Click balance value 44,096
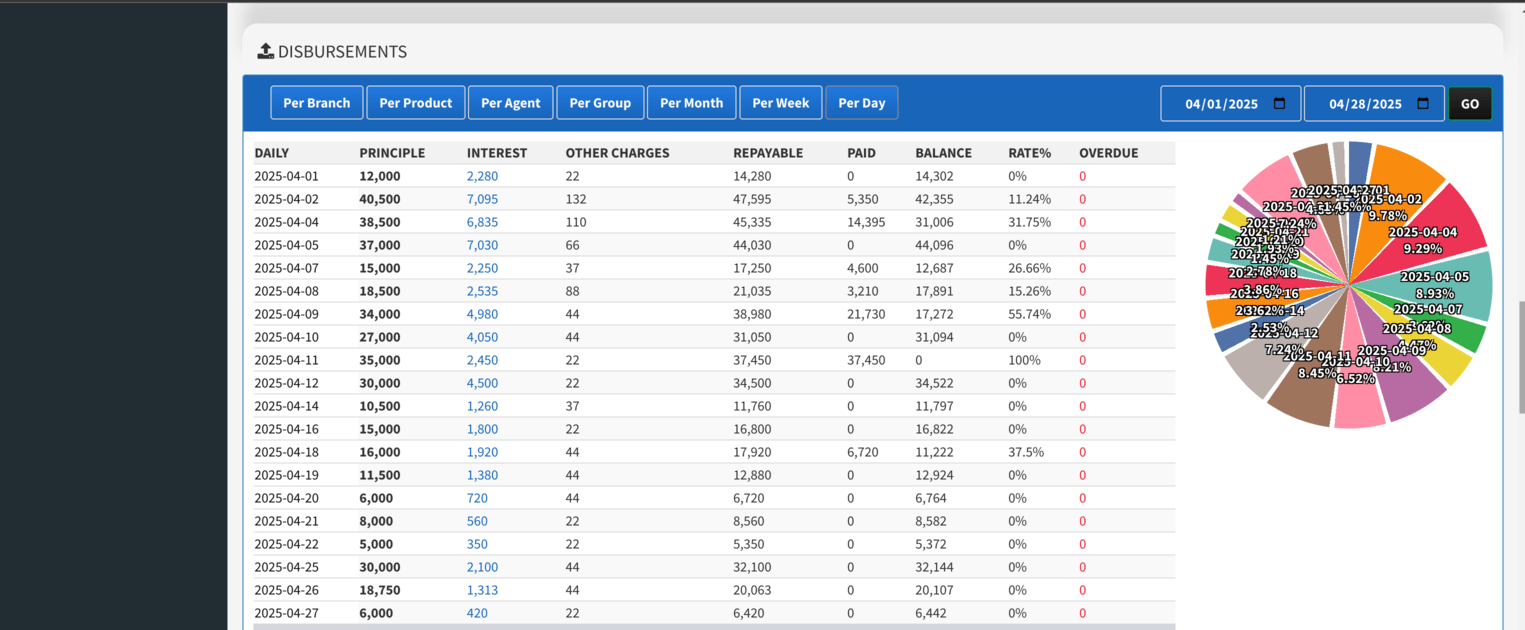Image resolution: width=1525 pixels, height=630 pixels. tap(935, 245)
